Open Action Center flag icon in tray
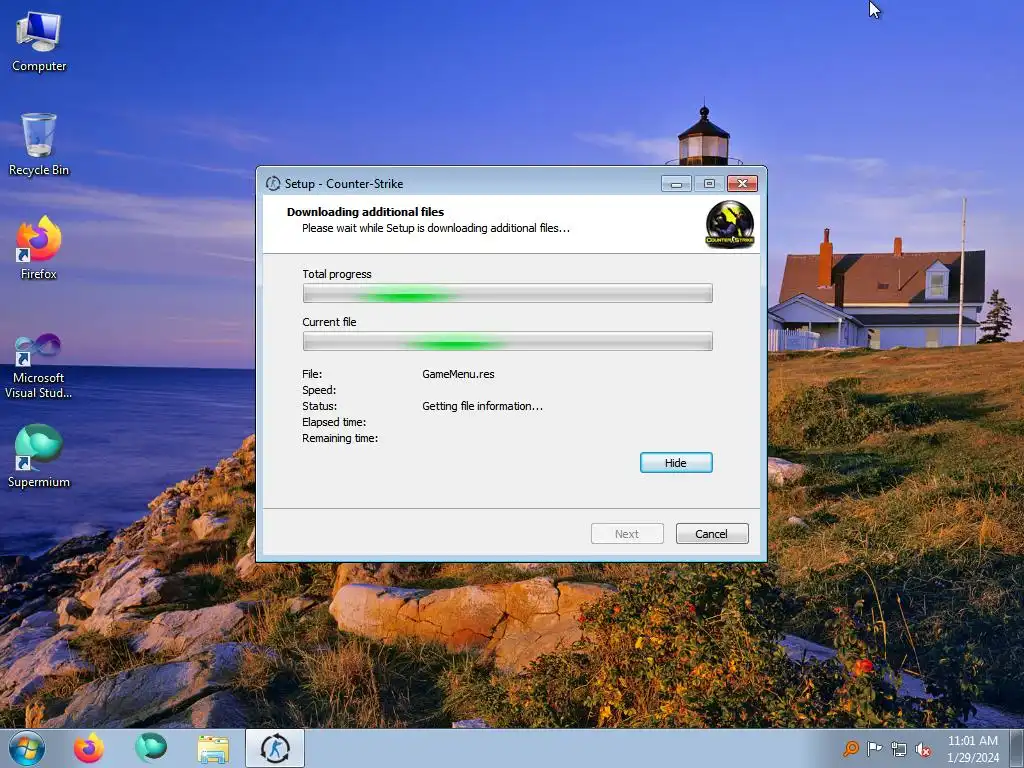Image resolution: width=1024 pixels, height=768 pixels. [x=874, y=748]
